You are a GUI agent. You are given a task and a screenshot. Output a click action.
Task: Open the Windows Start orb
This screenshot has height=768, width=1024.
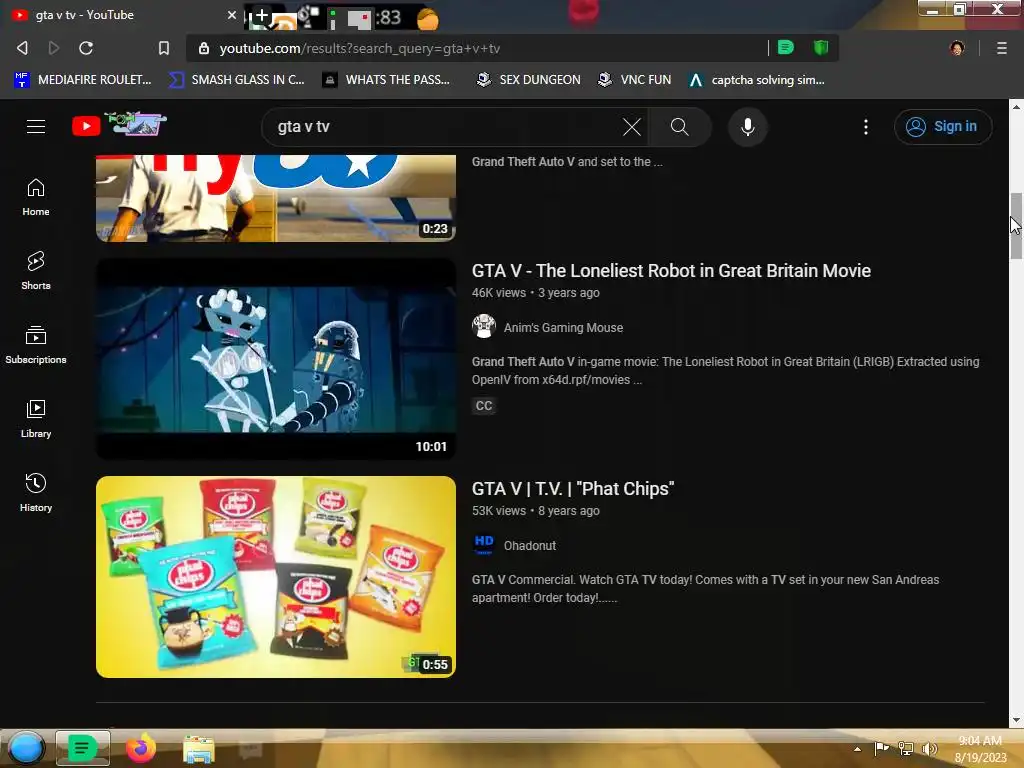(26, 748)
